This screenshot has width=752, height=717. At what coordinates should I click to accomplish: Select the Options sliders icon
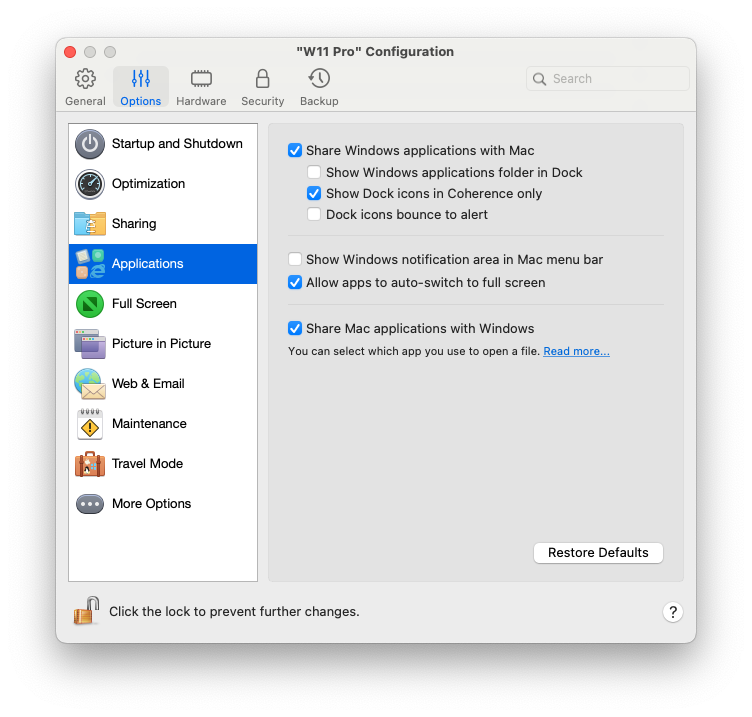tap(141, 79)
